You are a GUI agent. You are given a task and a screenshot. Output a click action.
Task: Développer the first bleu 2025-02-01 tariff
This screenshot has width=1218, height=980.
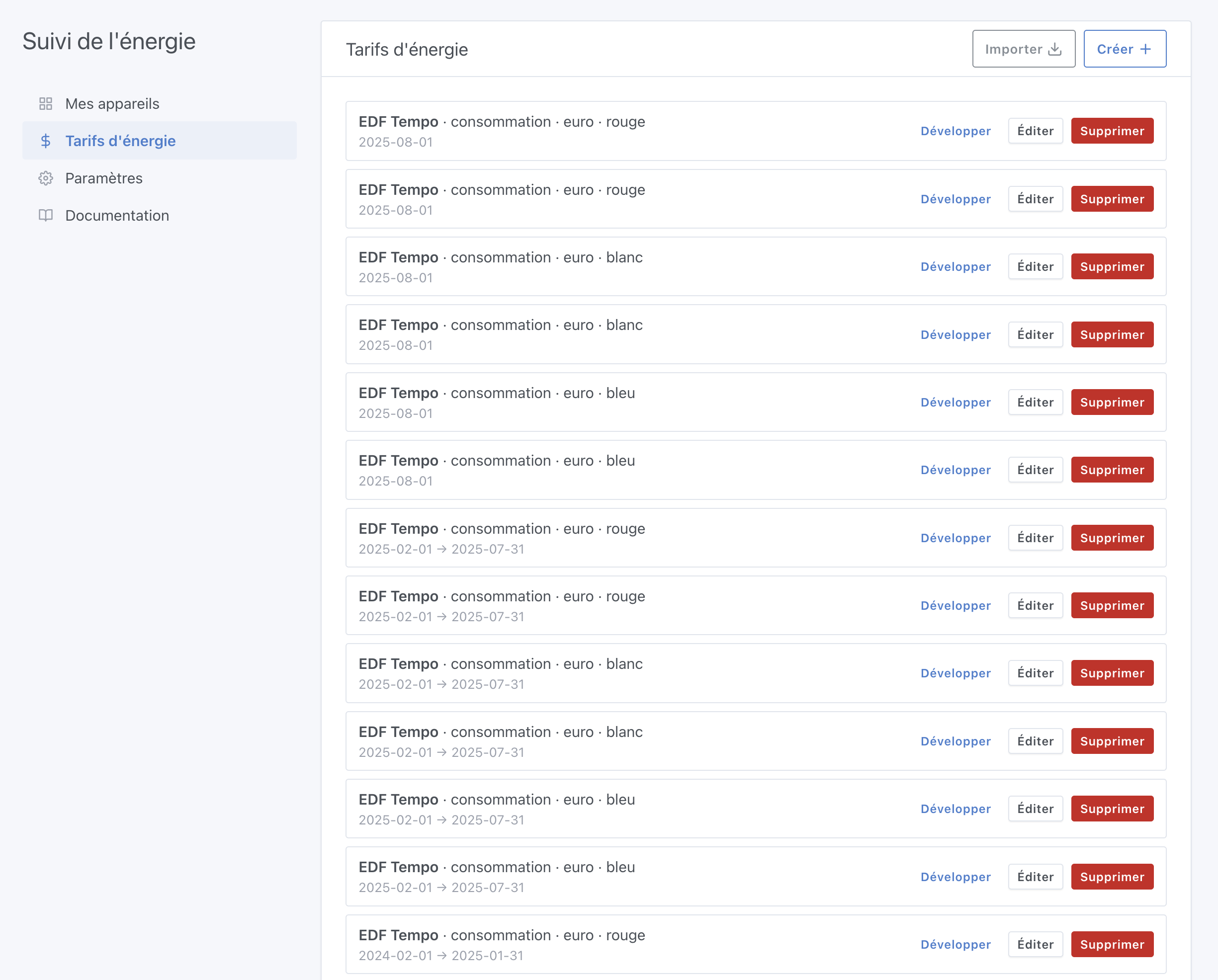point(956,809)
